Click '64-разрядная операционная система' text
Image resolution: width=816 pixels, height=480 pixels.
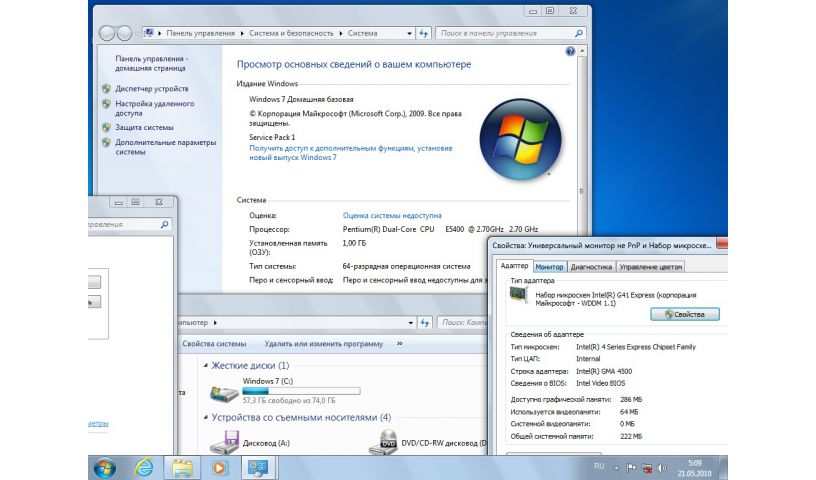(x=406, y=266)
